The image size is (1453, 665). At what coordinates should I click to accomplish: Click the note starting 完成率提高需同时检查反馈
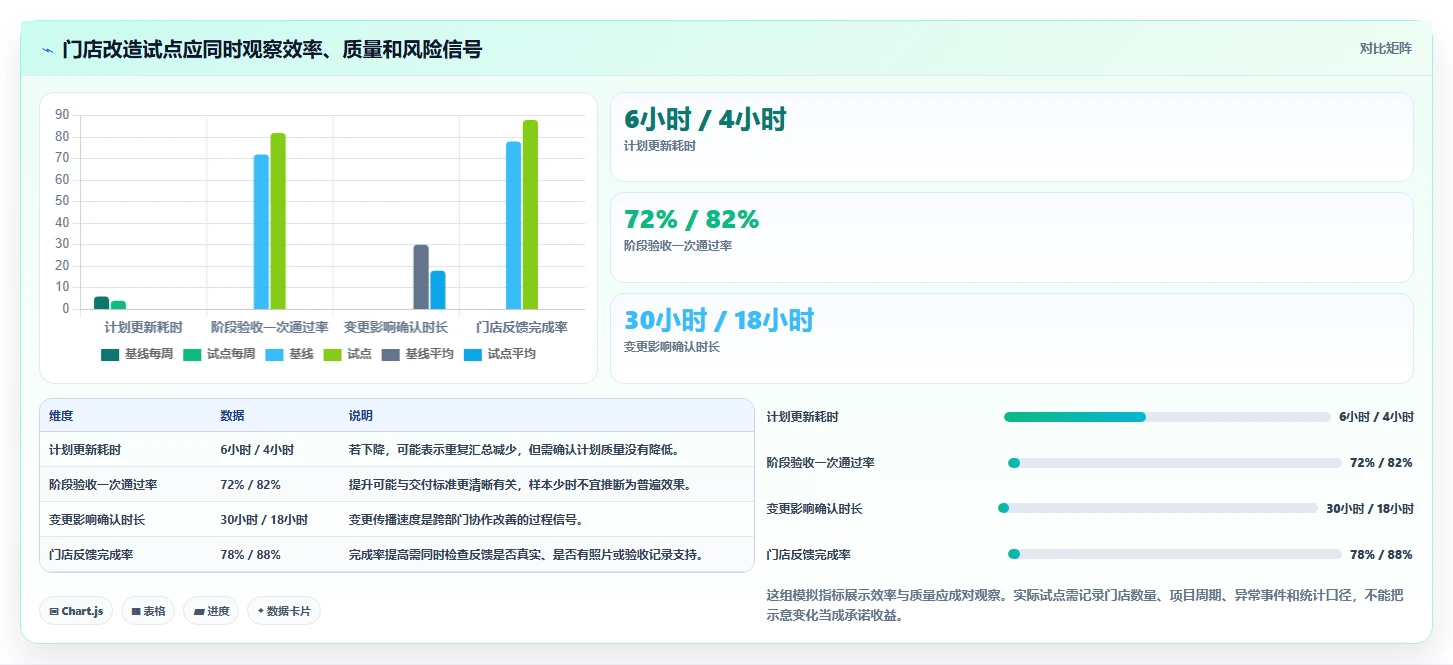click(526, 555)
